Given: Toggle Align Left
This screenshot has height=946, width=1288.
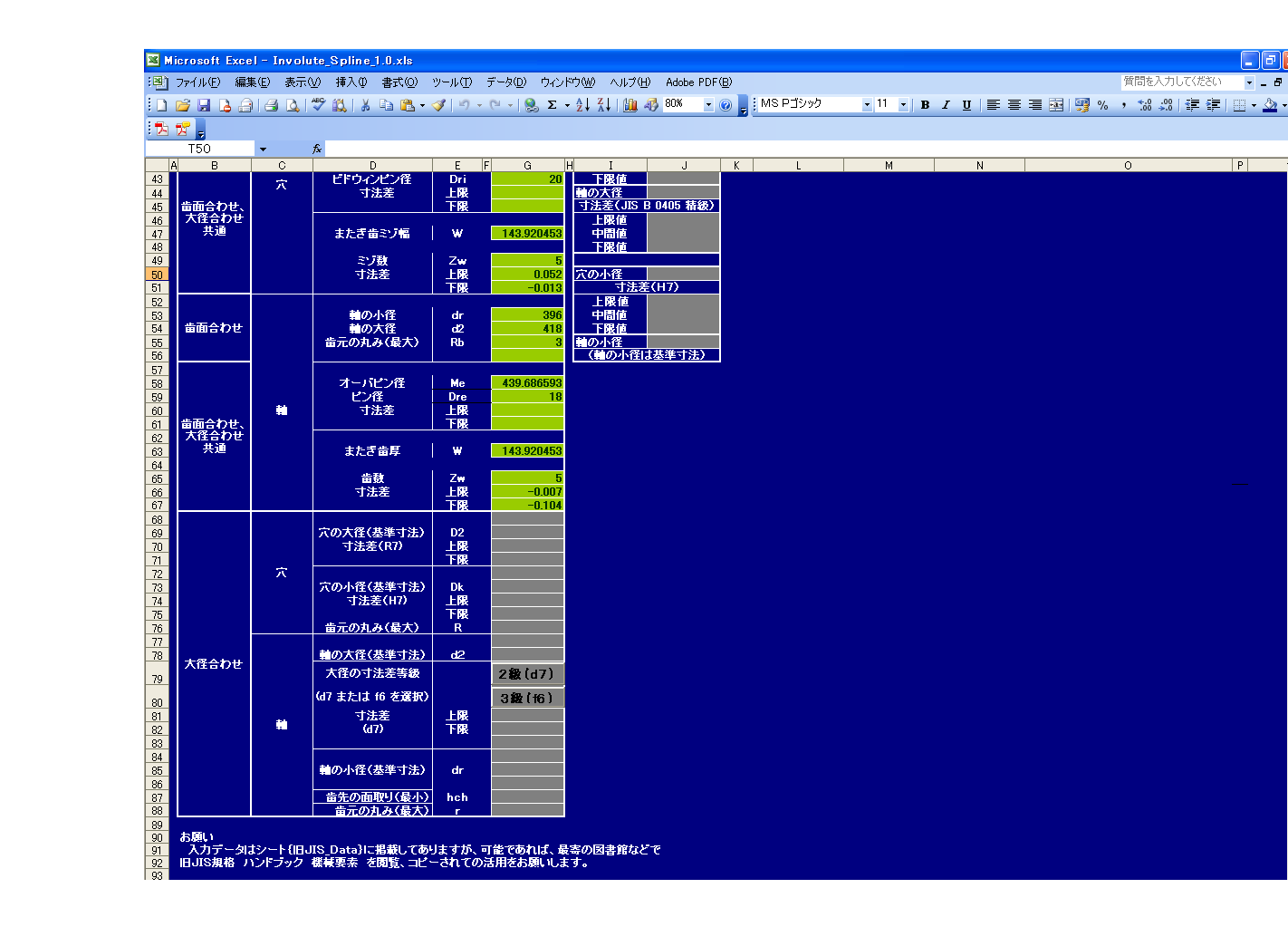Looking at the screenshot, I should [993, 105].
